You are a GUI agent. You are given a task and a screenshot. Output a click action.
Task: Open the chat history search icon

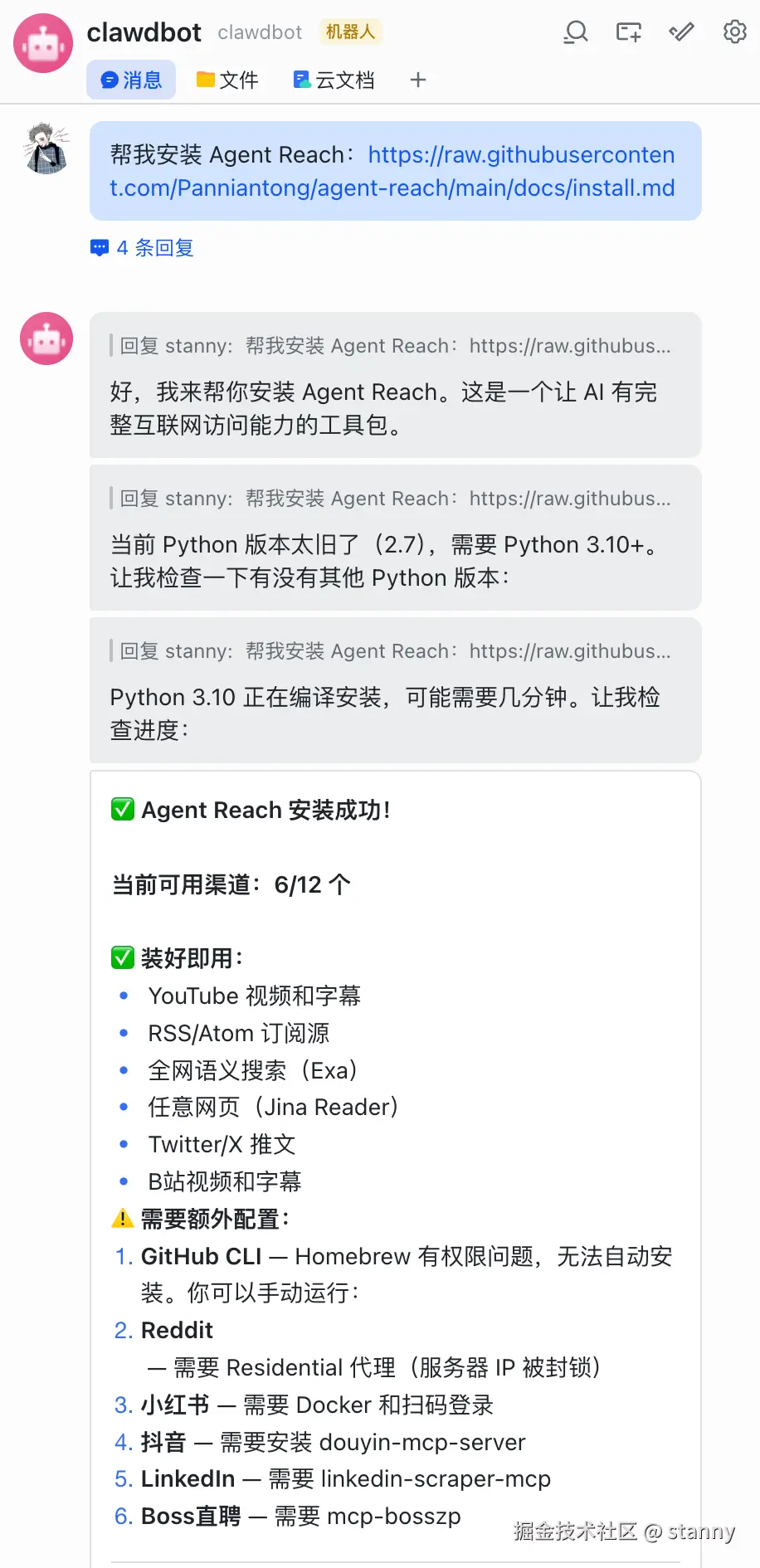(x=576, y=32)
